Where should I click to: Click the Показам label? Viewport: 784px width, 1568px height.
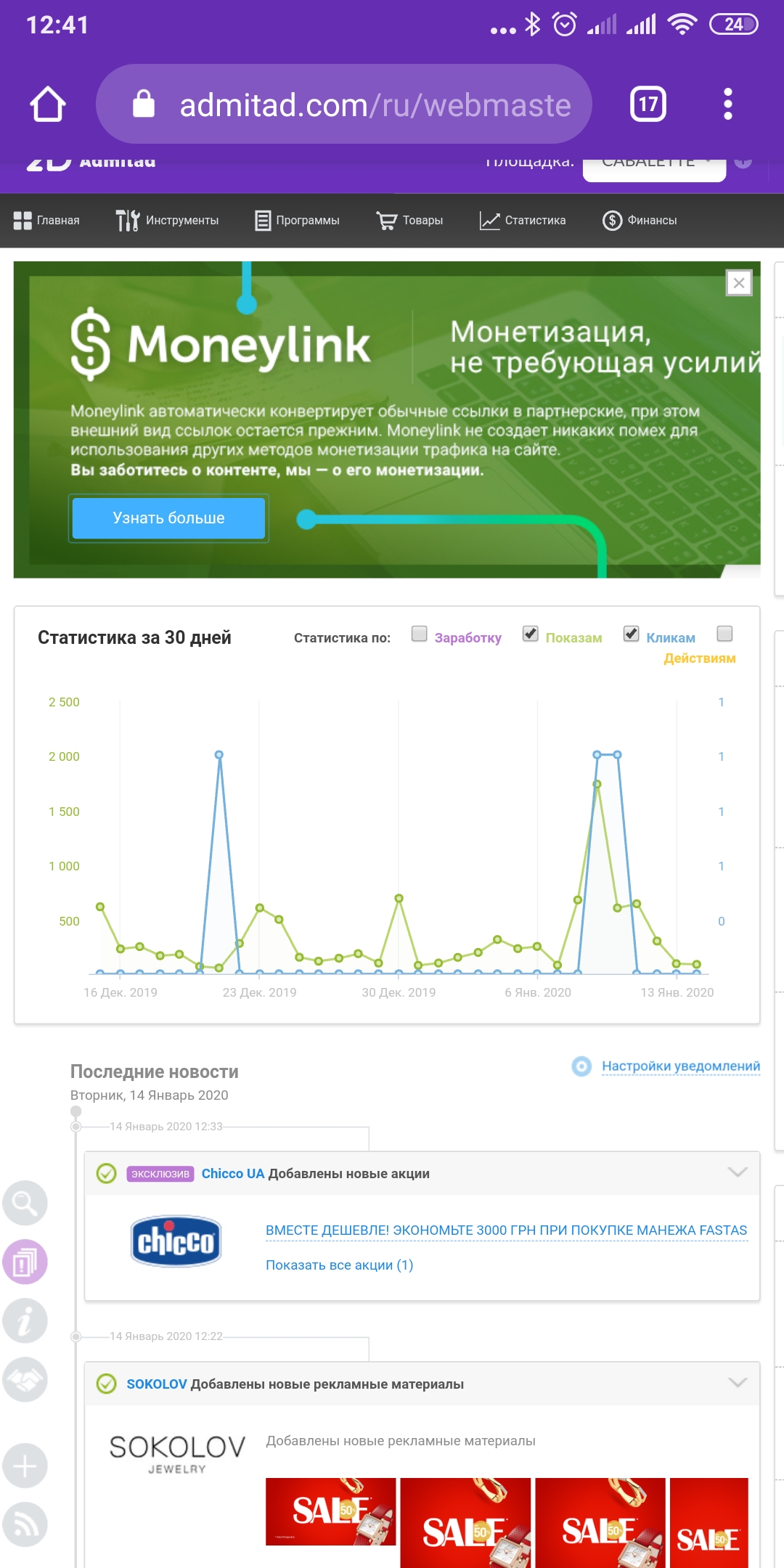click(x=573, y=638)
